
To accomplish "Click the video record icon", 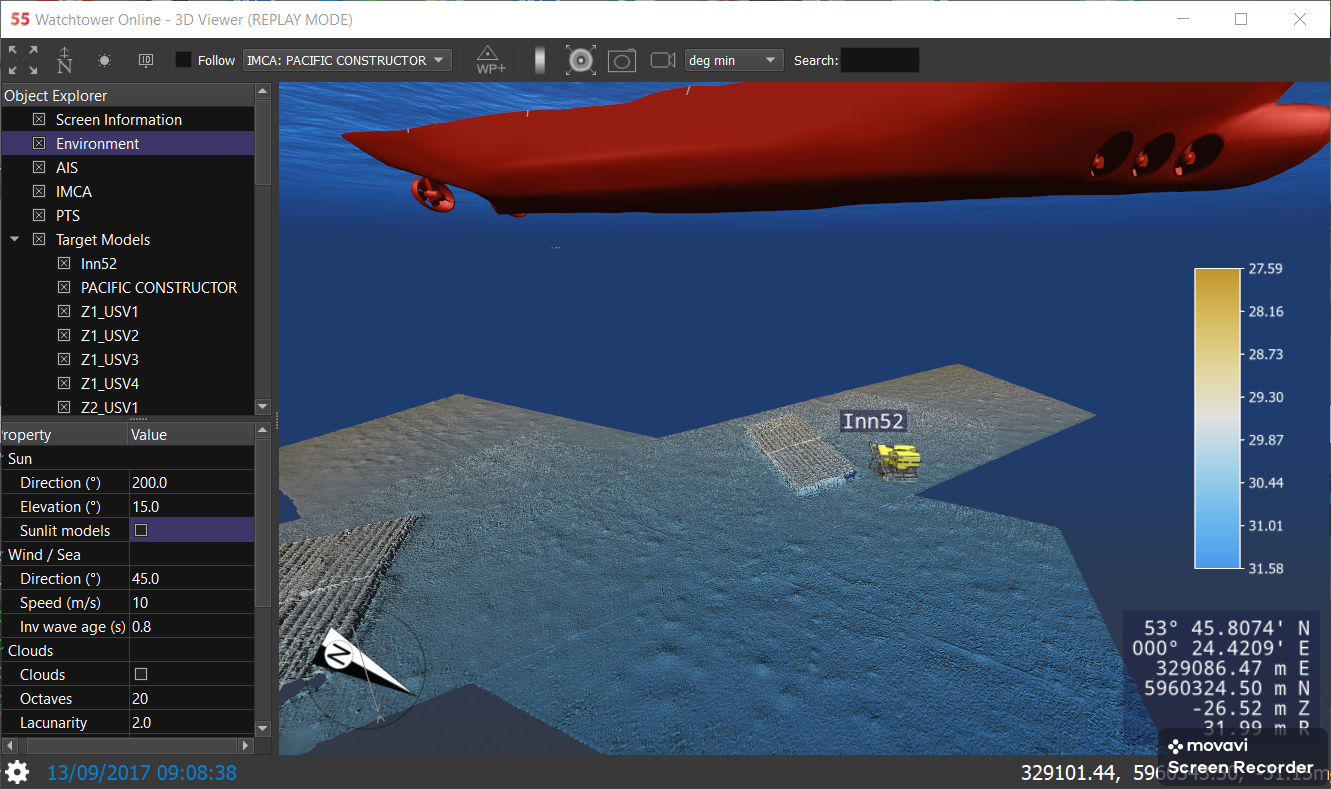I will coord(663,60).
